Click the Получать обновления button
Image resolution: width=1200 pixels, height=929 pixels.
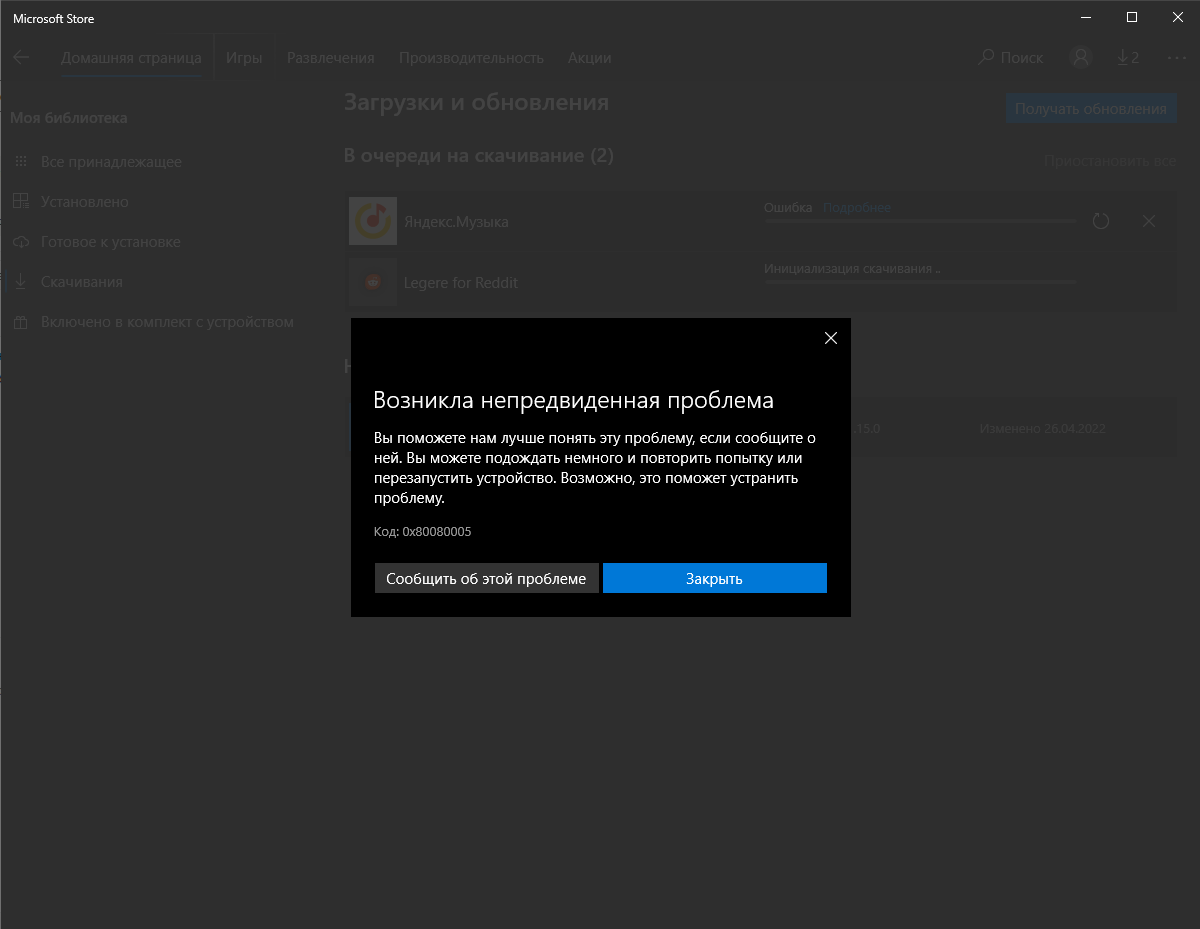tap(1091, 109)
